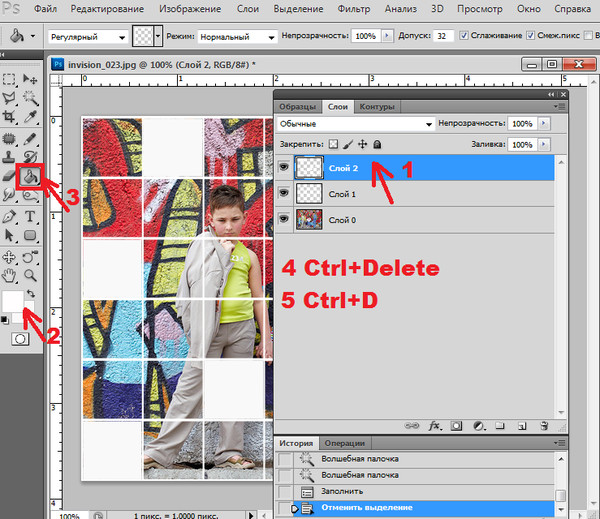Toggle lock all padlock
Viewport: 600px width, 519px height.
click(377, 144)
